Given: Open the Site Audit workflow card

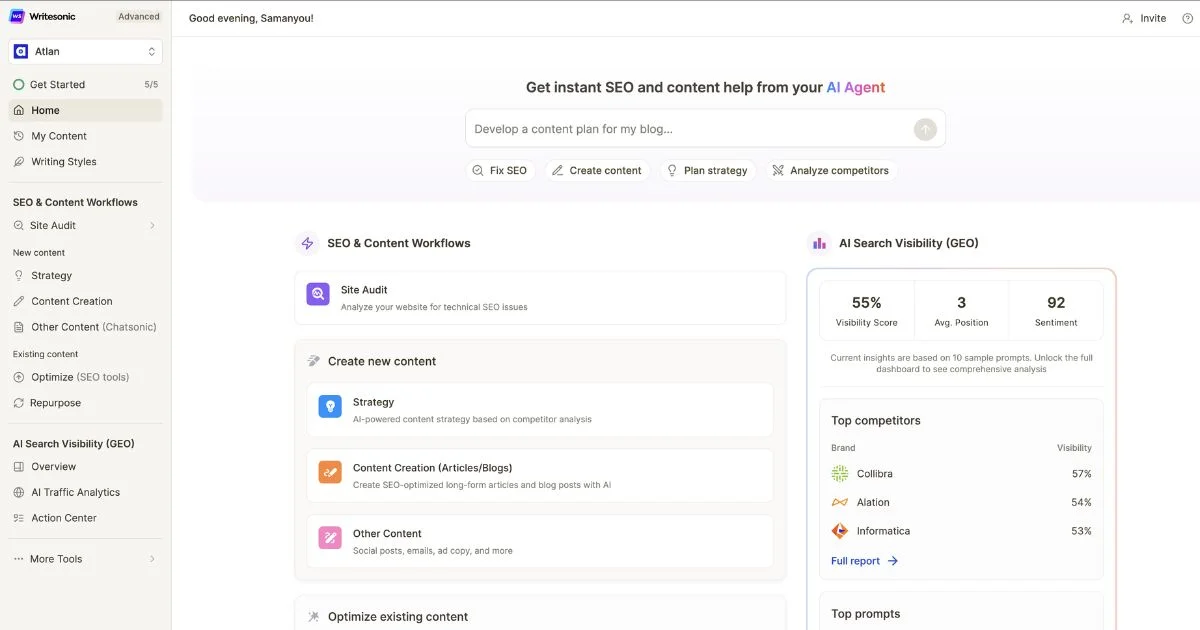Looking at the screenshot, I should point(540,298).
